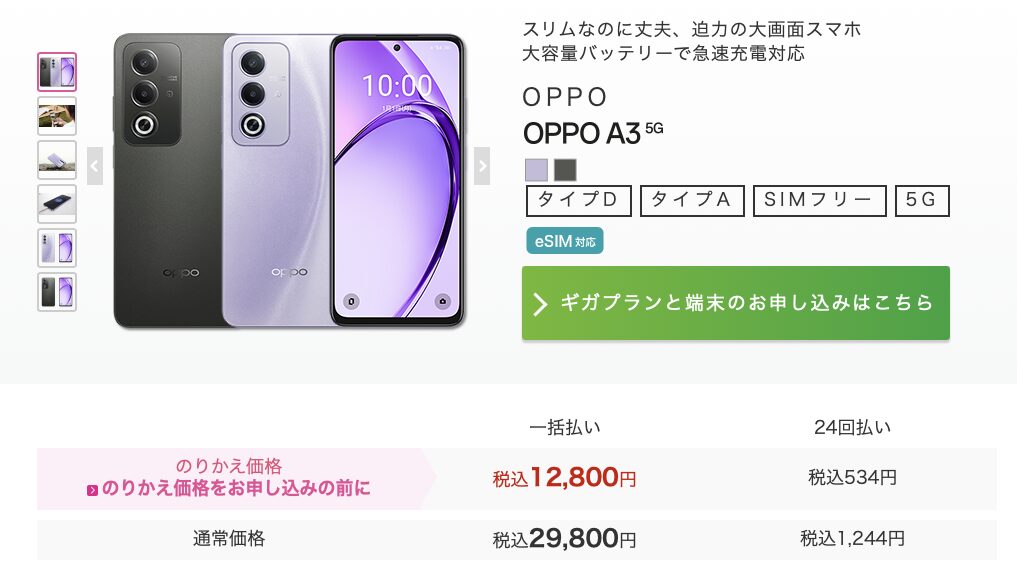Select the third thumbnail image

point(57,160)
